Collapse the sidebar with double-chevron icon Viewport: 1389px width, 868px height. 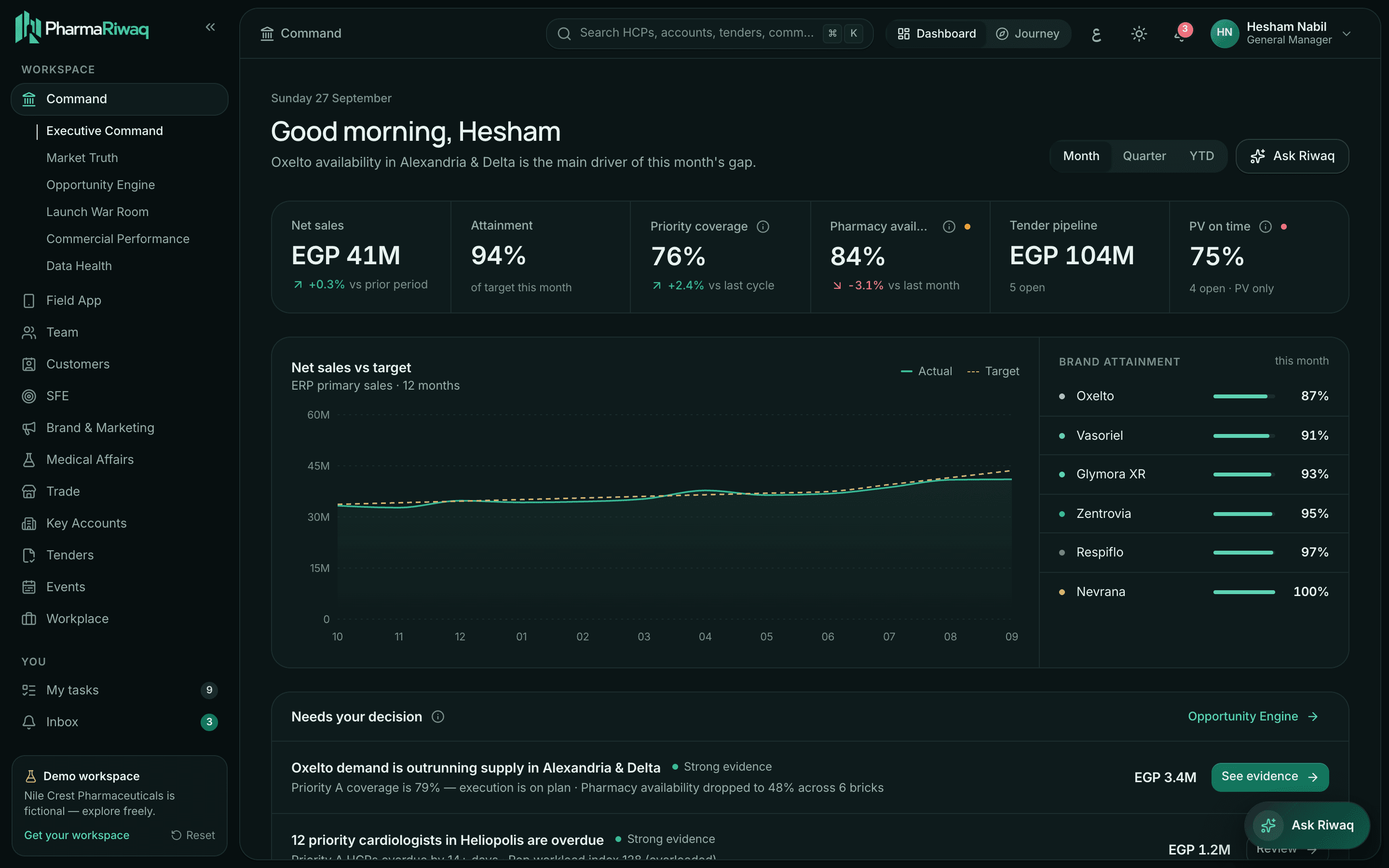point(210,27)
